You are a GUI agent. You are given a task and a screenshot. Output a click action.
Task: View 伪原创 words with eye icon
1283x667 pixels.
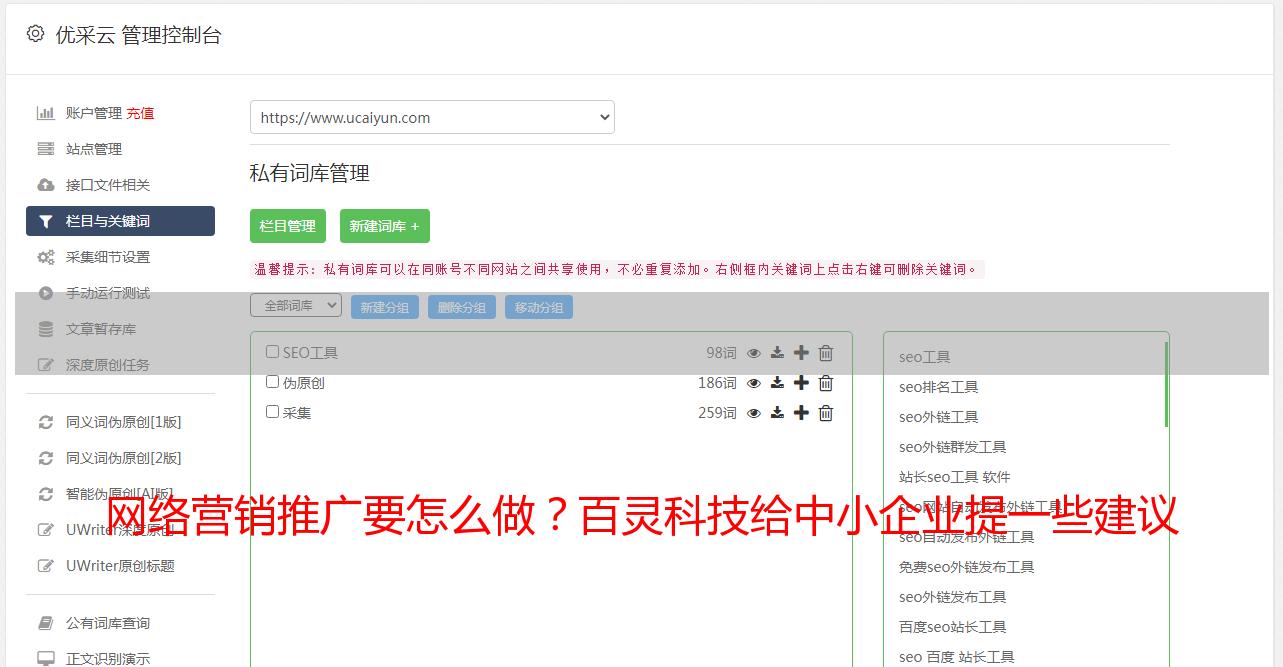click(x=754, y=383)
